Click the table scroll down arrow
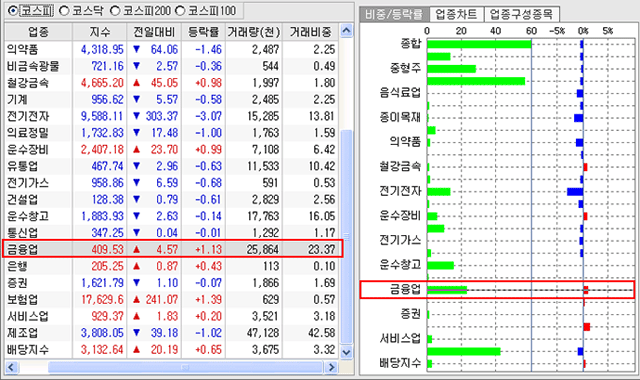The image size is (640, 380). click(x=346, y=352)
